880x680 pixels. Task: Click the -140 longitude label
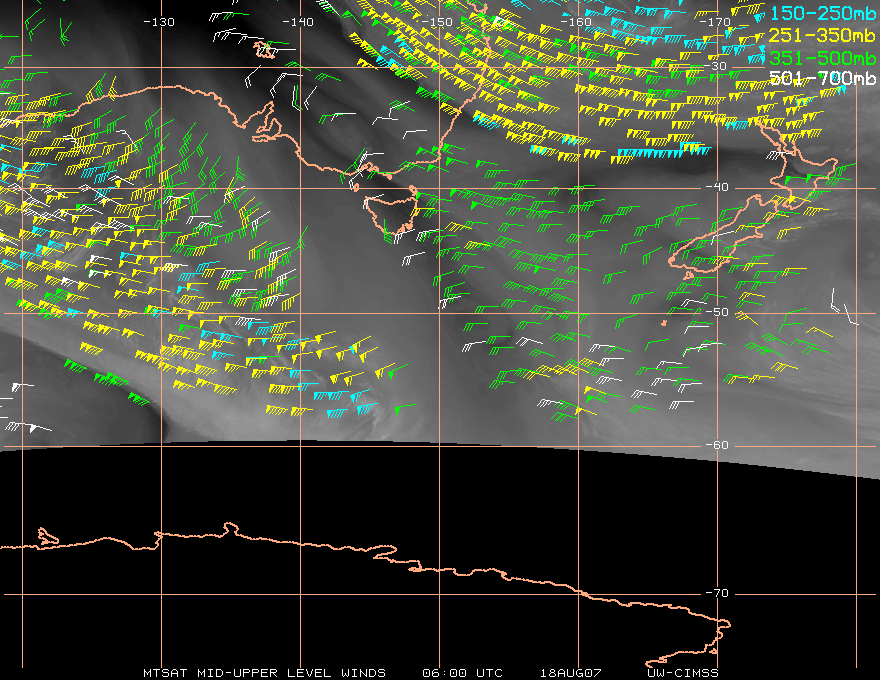pos(298,22)
